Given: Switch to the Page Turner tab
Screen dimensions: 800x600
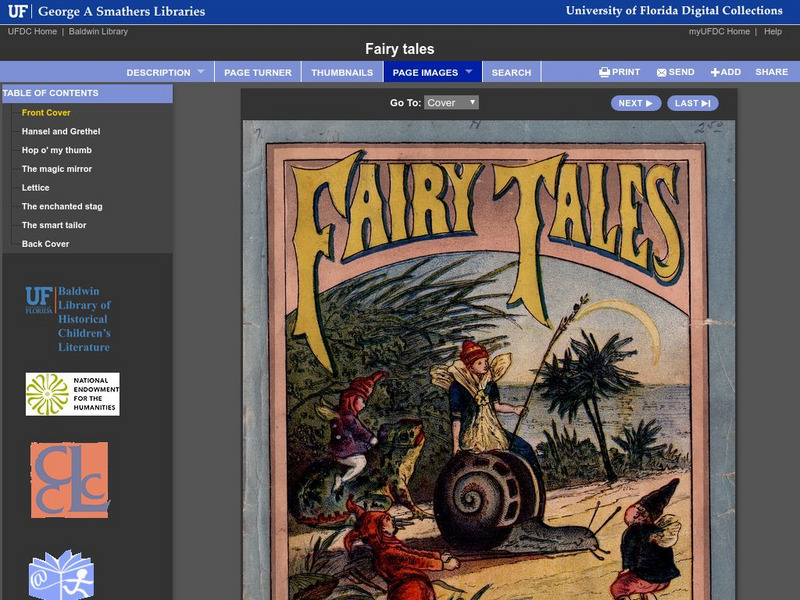Looking at the screenshot, I should pyautogui.click(x=258, y=72).
